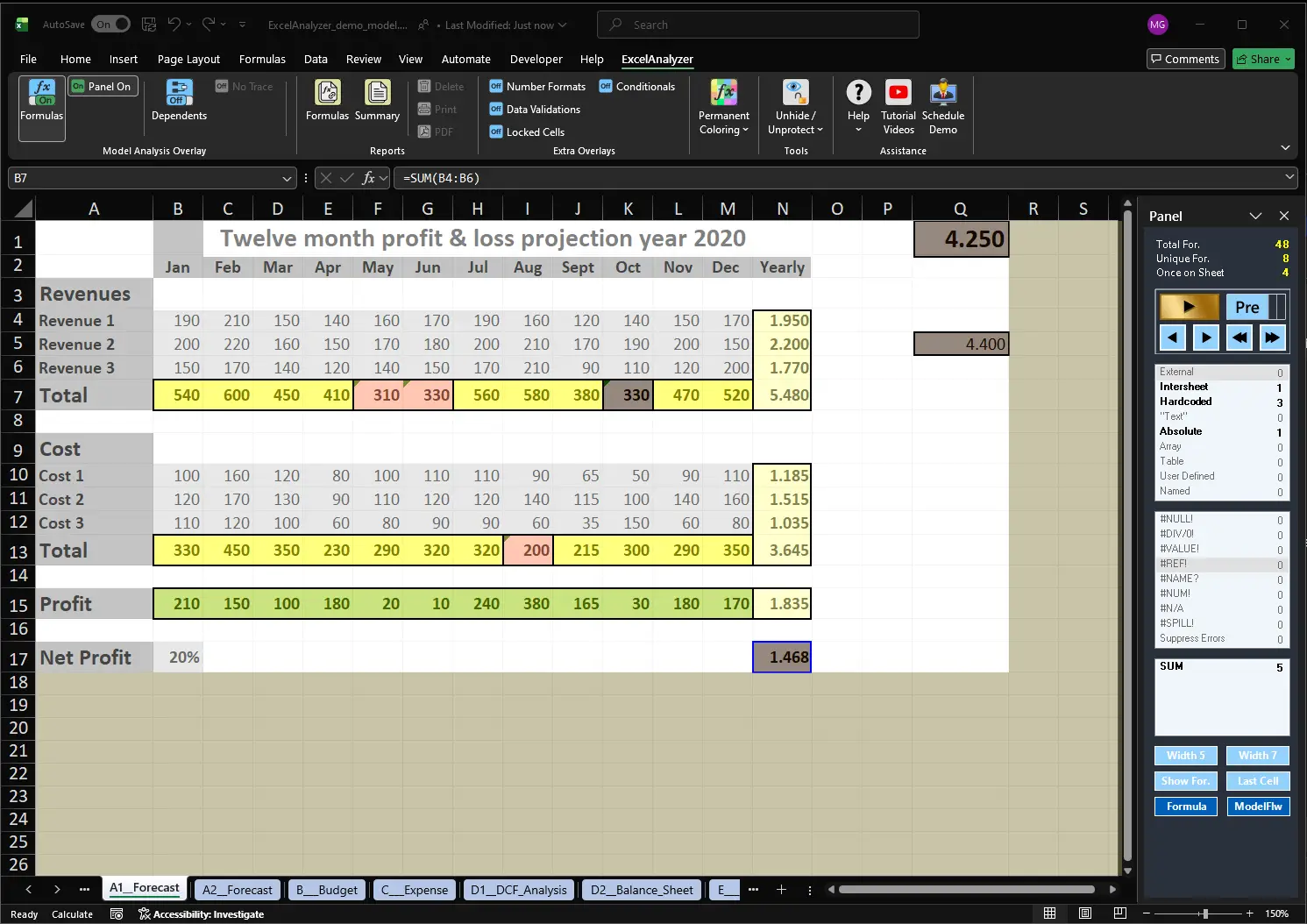1307x924 pixels.
Task: Expand the formula bar
Action: (1289, 177)
